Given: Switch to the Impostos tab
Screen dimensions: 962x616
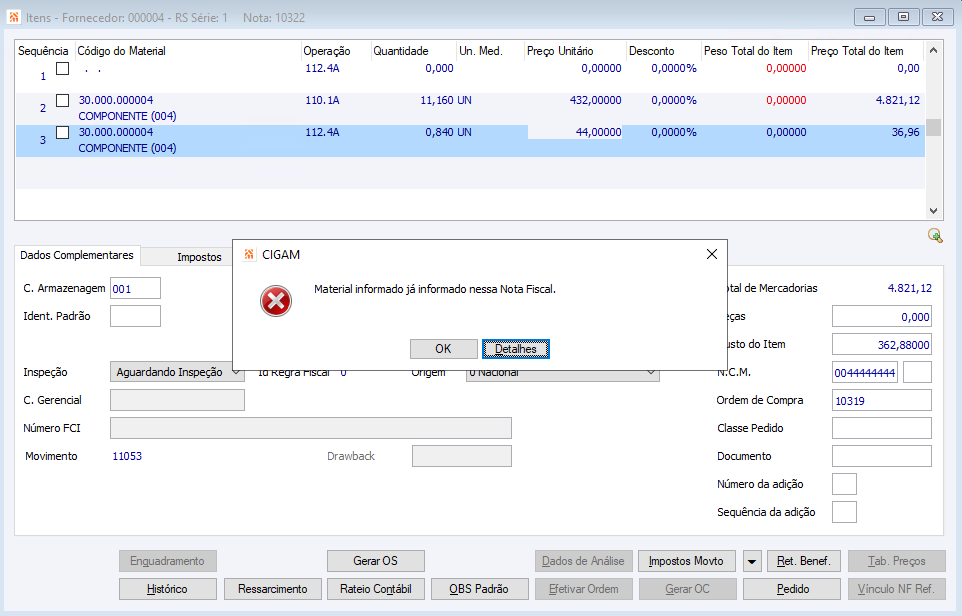Looking at the screenshot, I should 199,257.
